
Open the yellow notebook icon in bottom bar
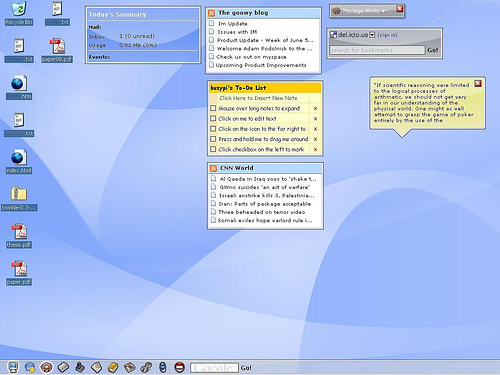click(x=113, y=367)
